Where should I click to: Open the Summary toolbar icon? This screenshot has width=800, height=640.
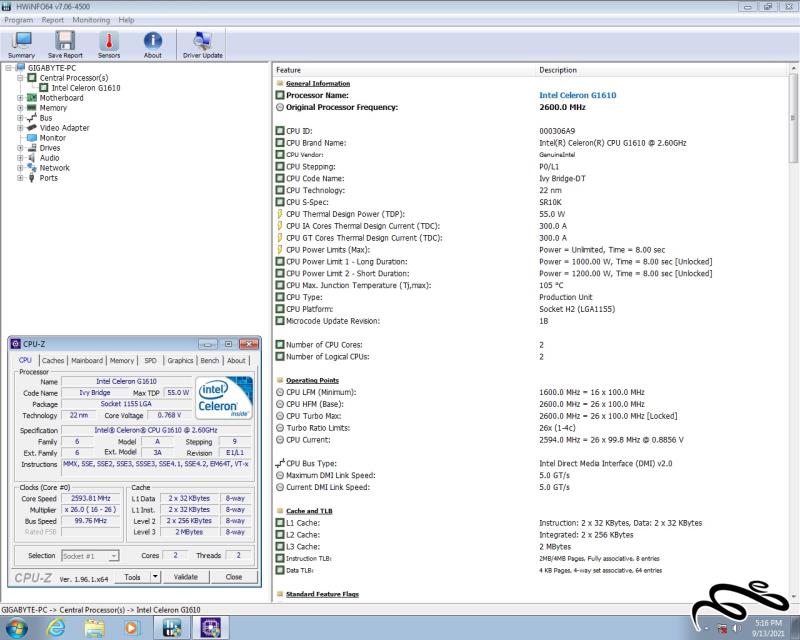[21, 42]
